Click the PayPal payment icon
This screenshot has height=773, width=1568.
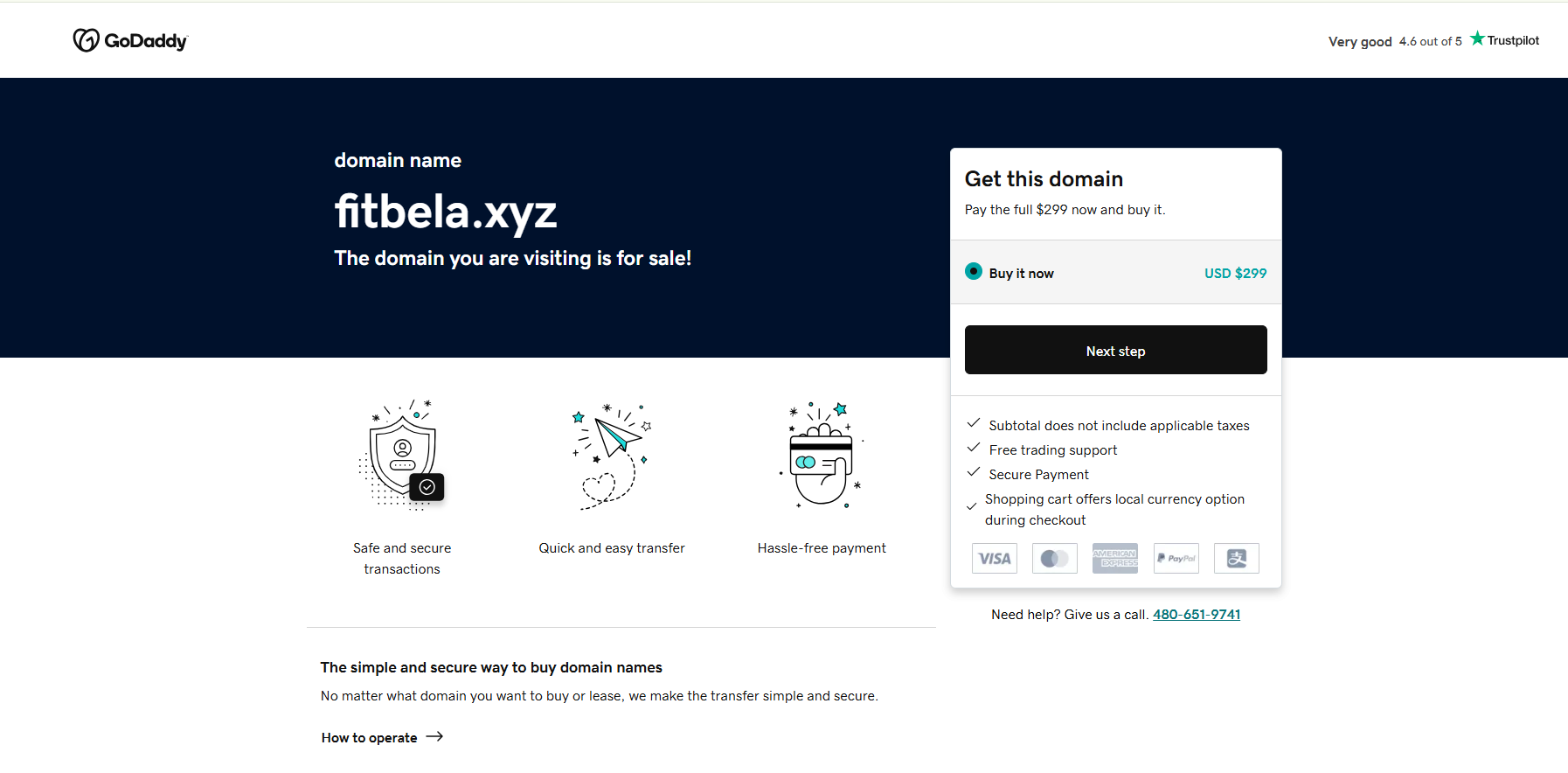pos(1176,558)
